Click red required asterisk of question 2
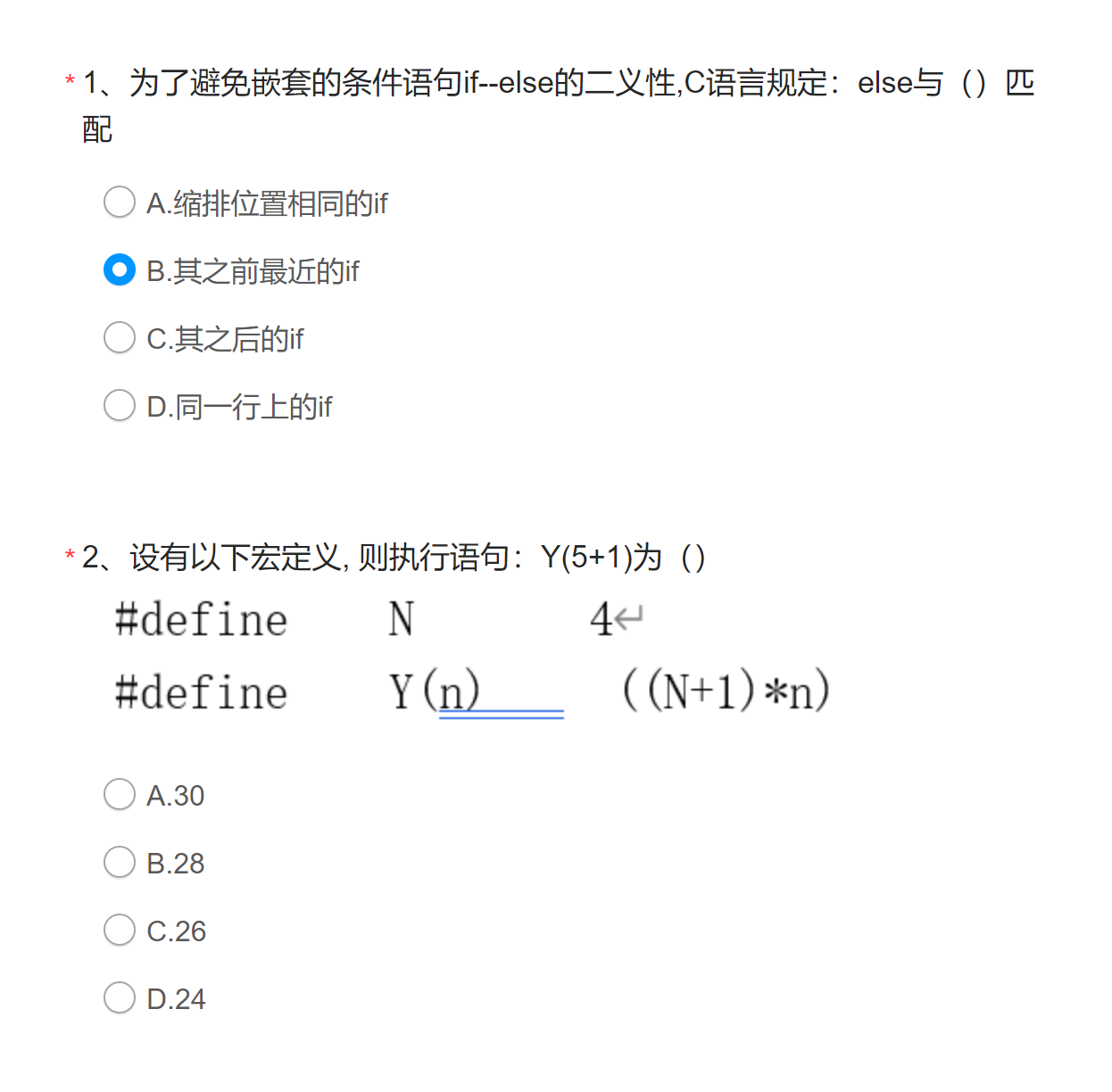 coord(70,557)
